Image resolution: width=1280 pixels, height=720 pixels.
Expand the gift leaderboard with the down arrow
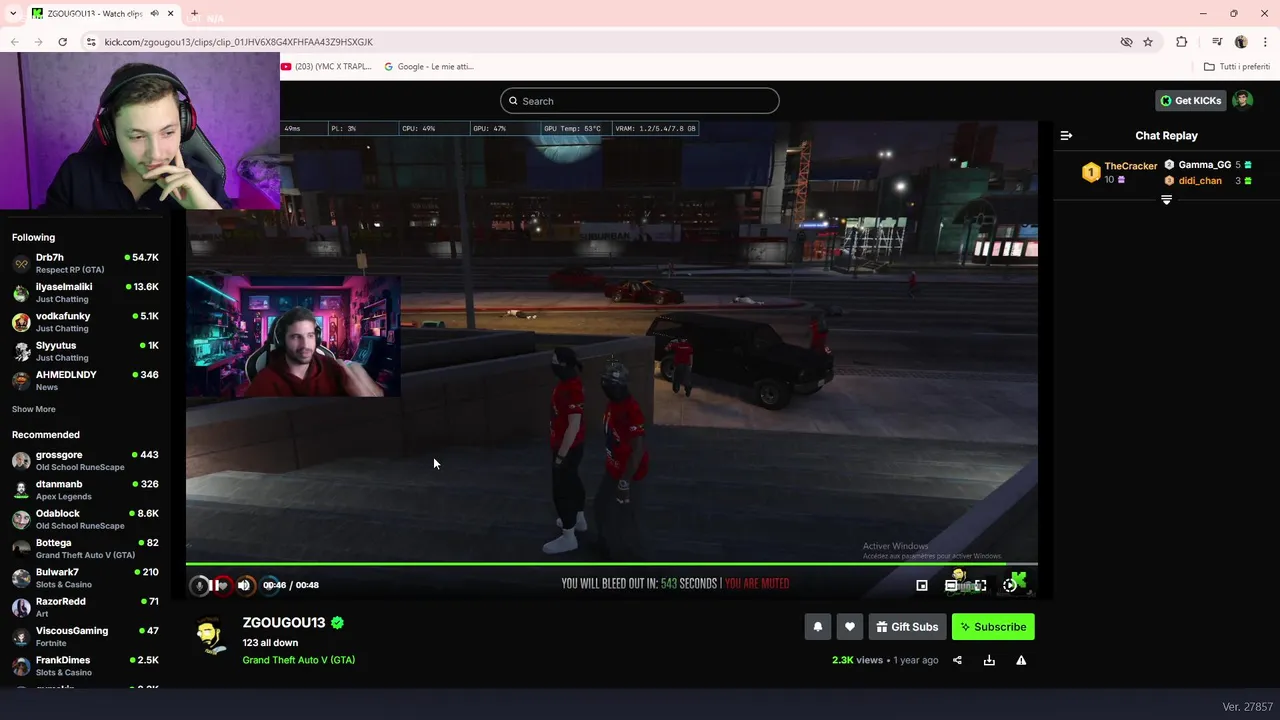pyautogui.click(x=1166, y=200)
